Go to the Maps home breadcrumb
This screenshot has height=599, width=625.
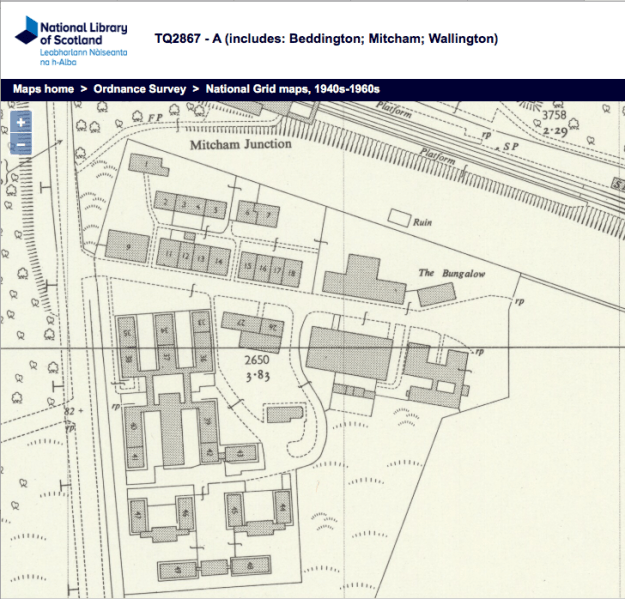coord(43,89)
